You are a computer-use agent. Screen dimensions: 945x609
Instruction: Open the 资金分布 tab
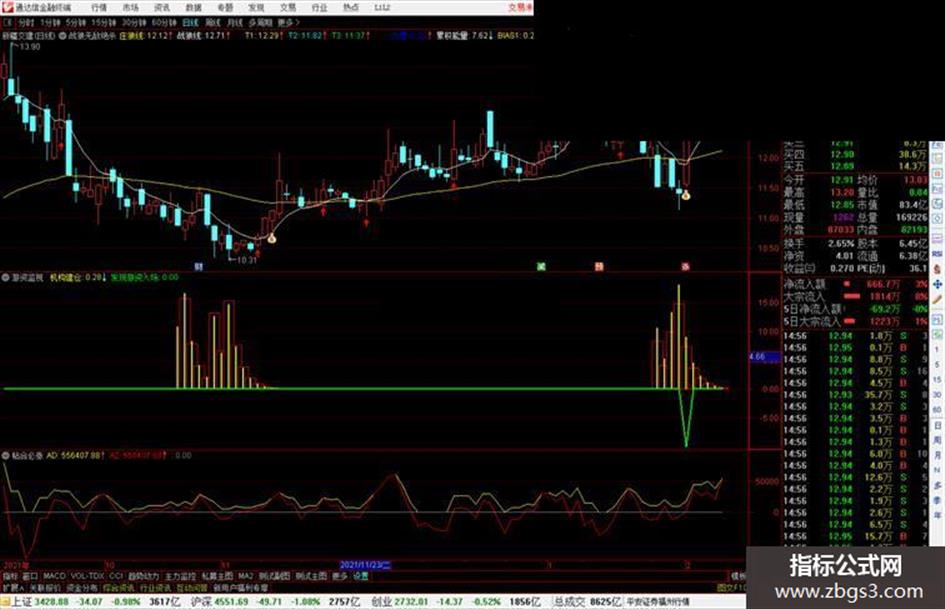(81, 587)
